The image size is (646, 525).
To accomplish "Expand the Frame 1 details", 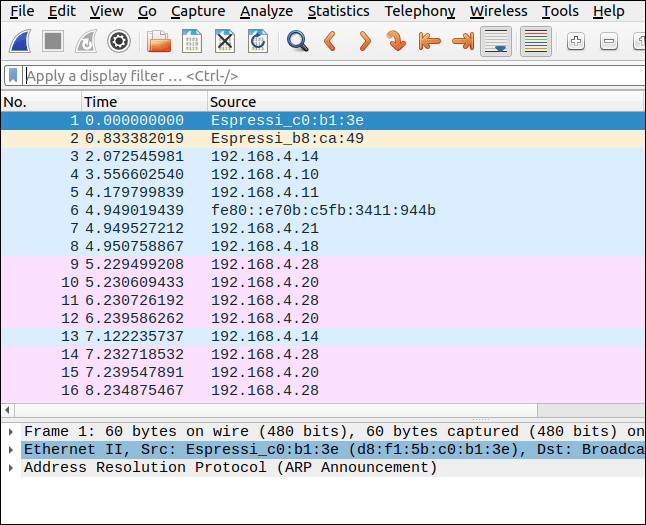I will 11,431.
